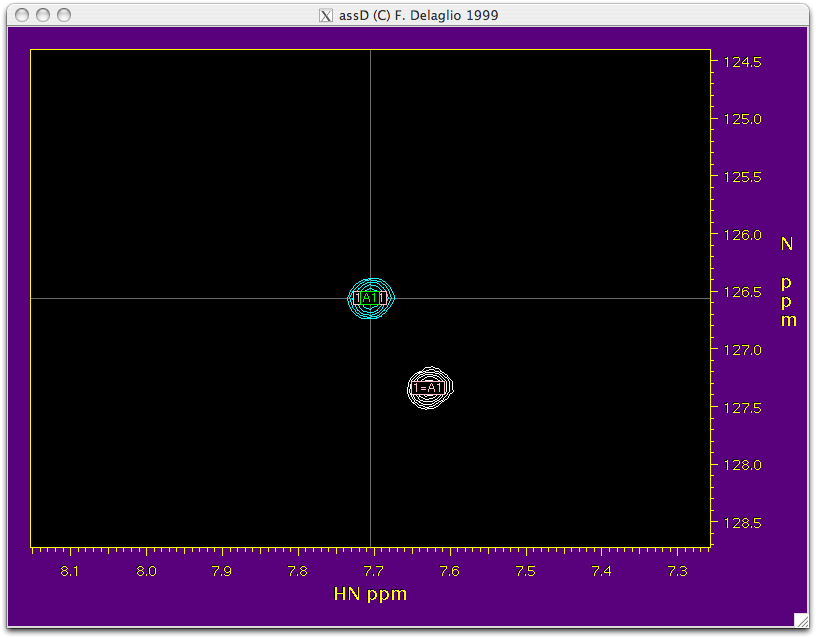
Task: Click the assD window title text
Action: pos(419,15)
